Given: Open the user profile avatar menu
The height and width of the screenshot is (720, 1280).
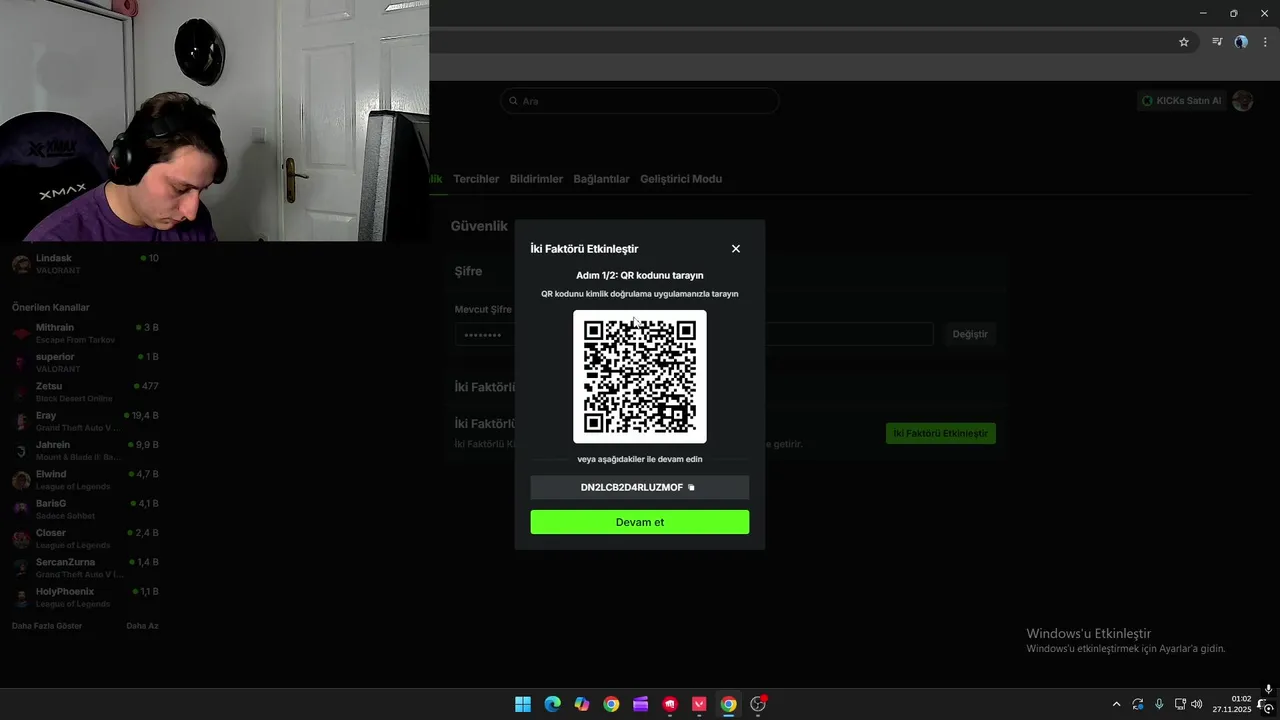Looking at the screenshot, I should [1243, 101].
